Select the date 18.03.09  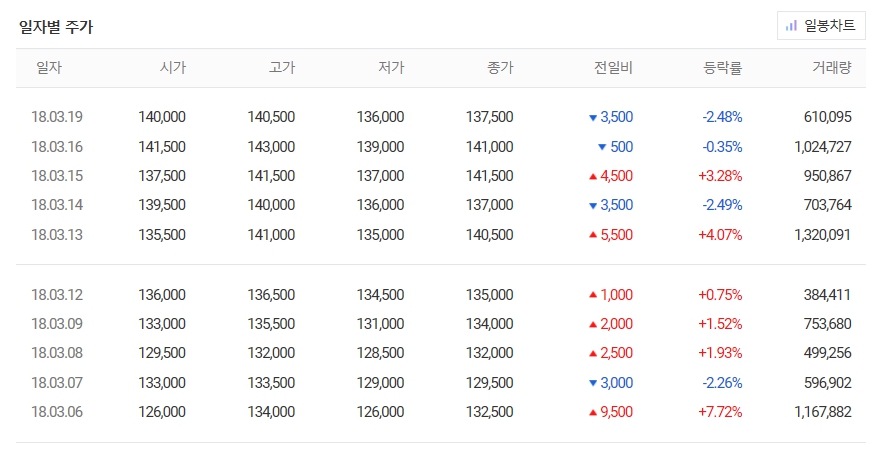pos(57,324)
